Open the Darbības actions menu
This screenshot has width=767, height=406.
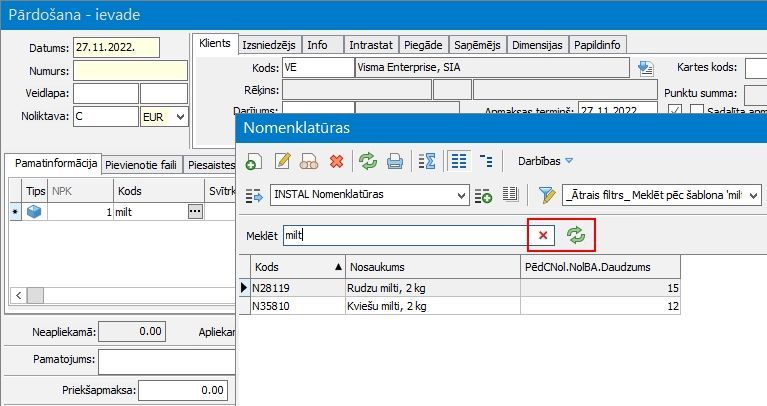pyautogui.click(x=545, y=161)
